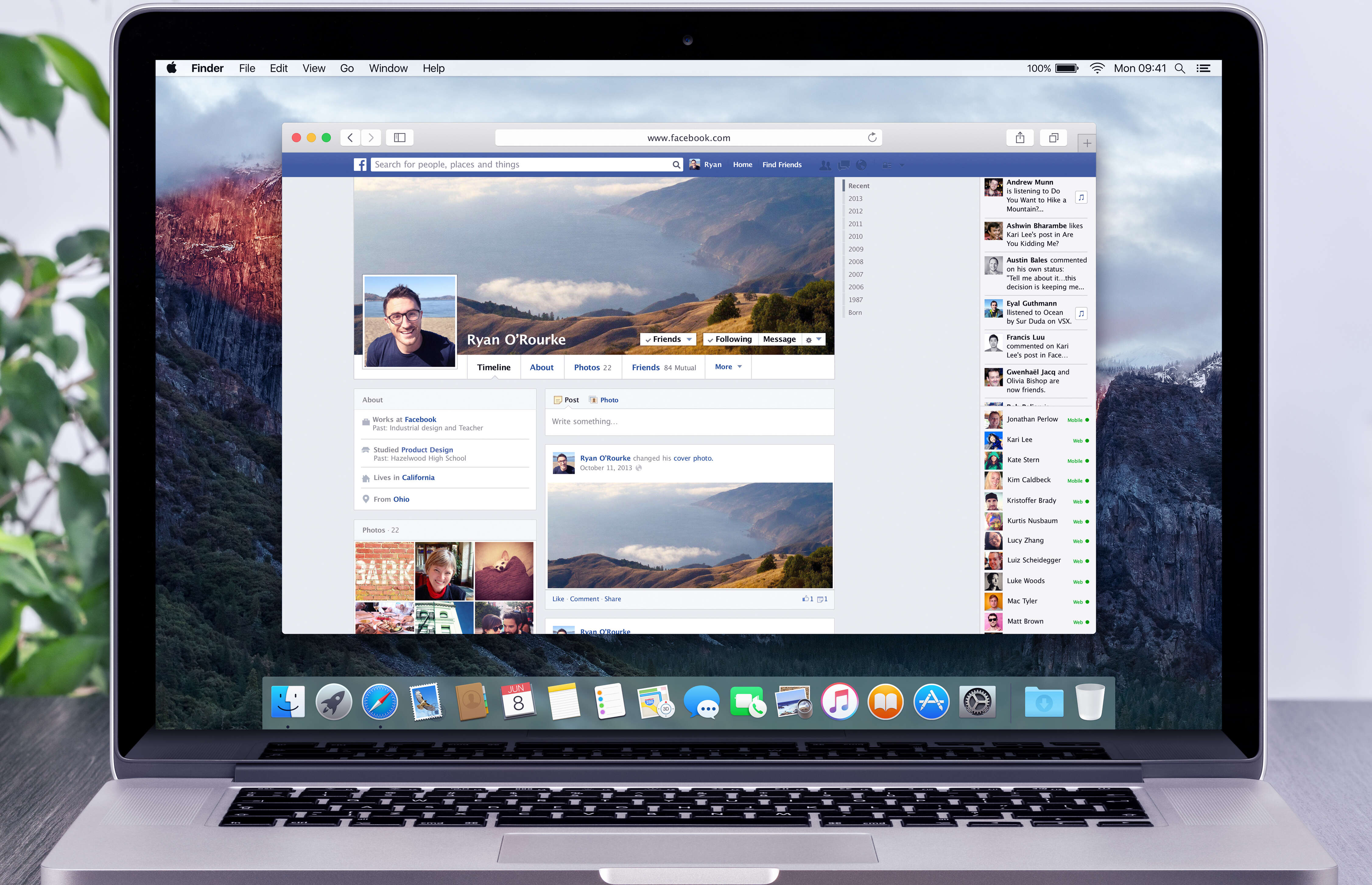This screenshot has width=1372, height=885.
Task: Open Photos 22 tab
Action: pyautogui.click(x=593, y=367)
